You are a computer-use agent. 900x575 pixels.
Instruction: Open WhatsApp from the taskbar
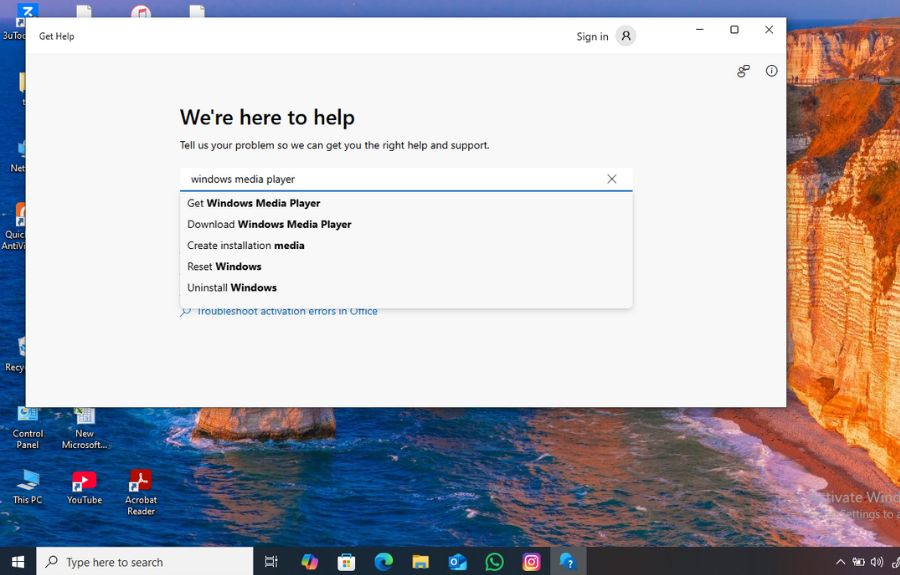point(494,562)
